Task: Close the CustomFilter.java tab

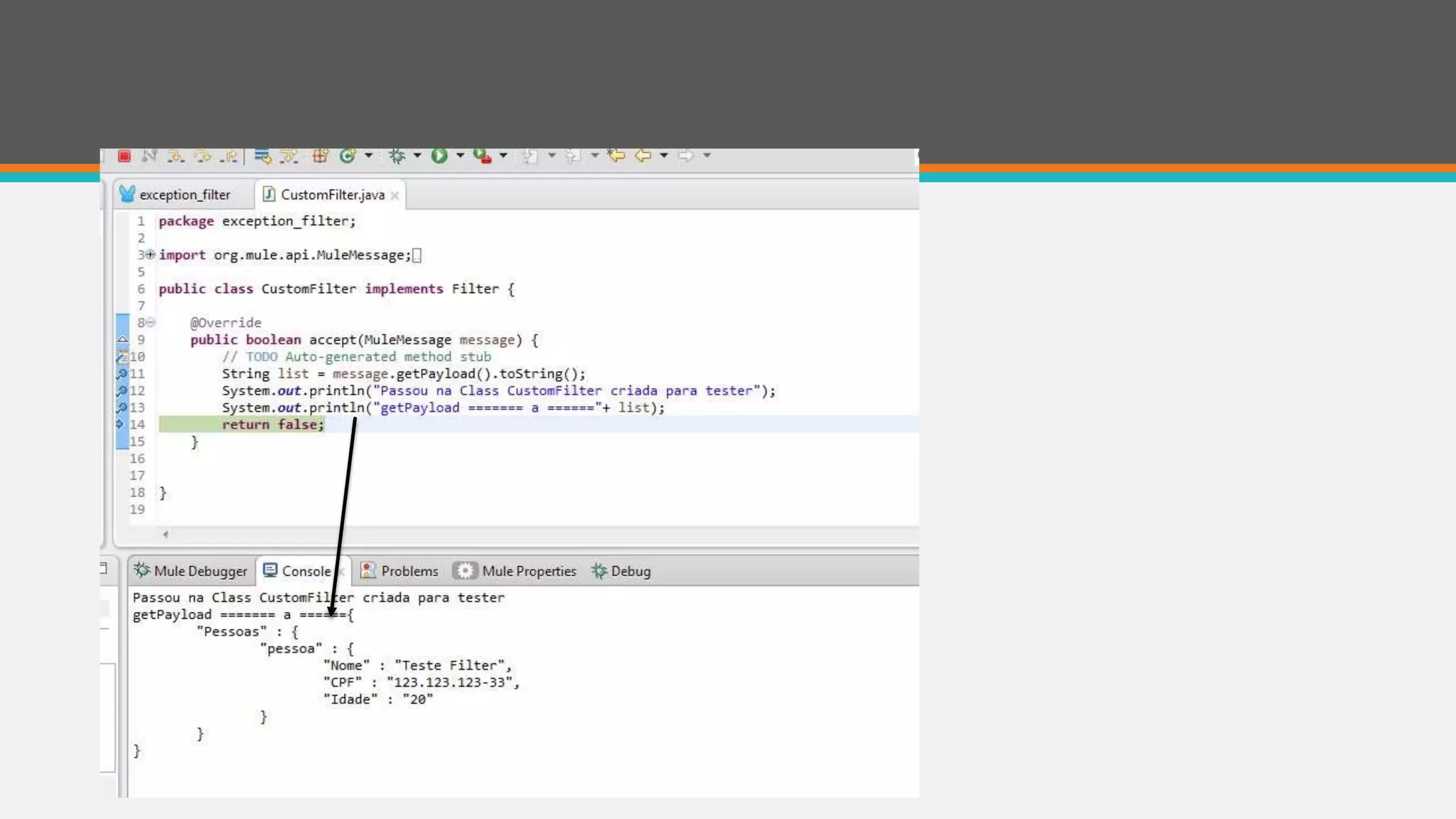Action: coord(395,196)
